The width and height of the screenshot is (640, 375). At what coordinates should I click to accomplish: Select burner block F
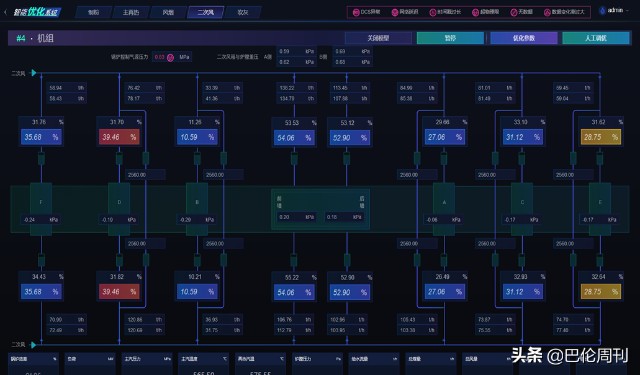pos(41,209)
